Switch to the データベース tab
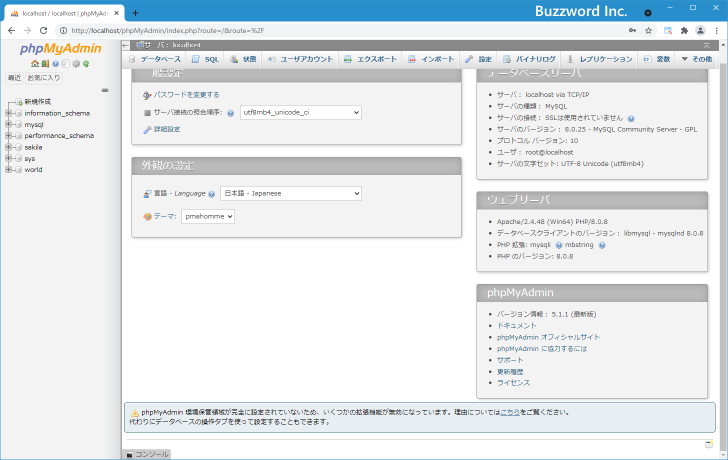 point(155,59)
